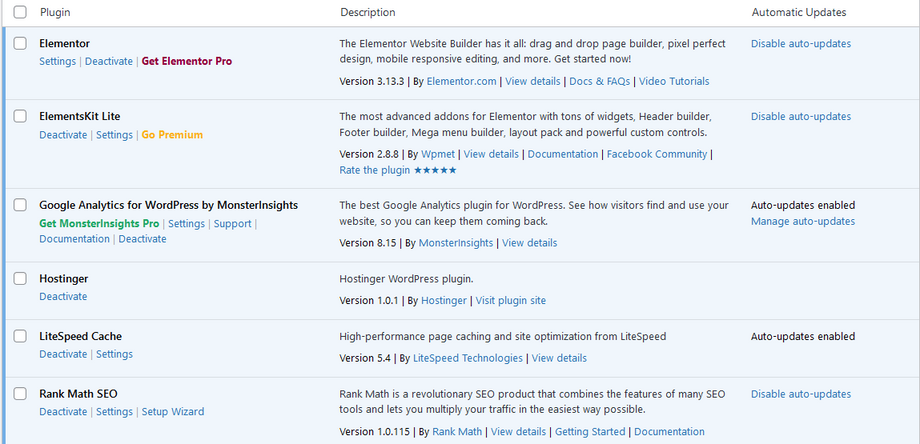The image size is (920, 444).
Task: Click Version 8.15 text
Action: (368, 243)
